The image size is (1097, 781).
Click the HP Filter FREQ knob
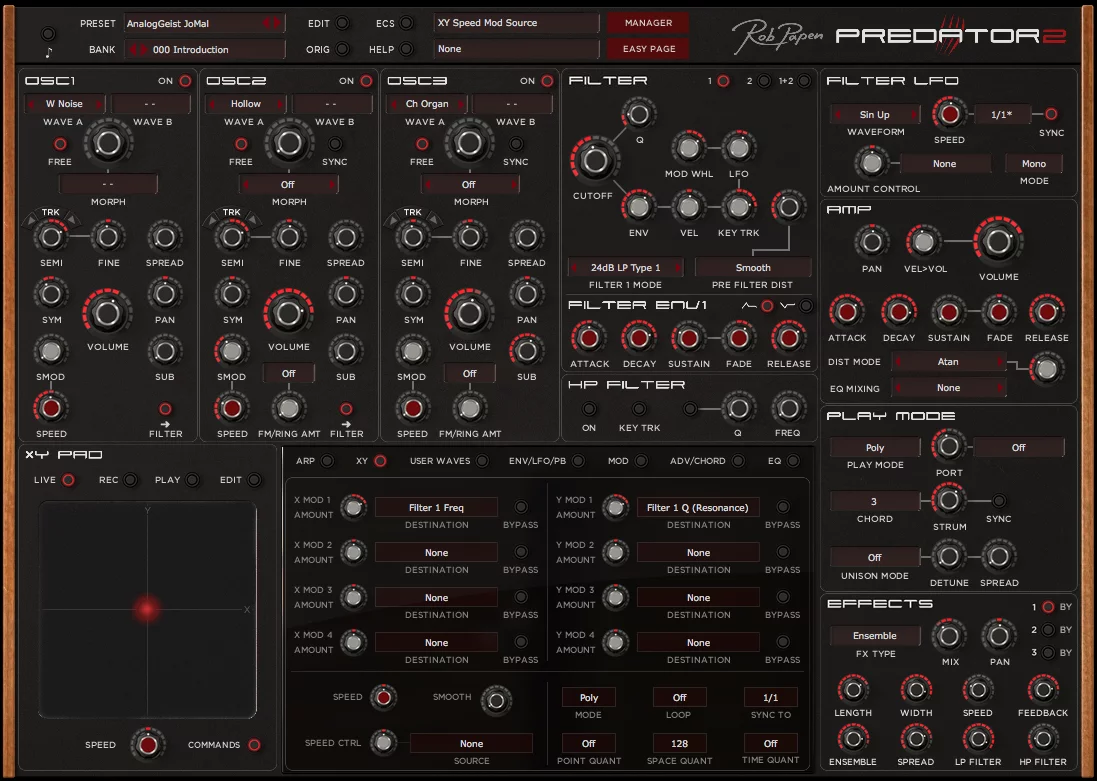coord(788,408)
